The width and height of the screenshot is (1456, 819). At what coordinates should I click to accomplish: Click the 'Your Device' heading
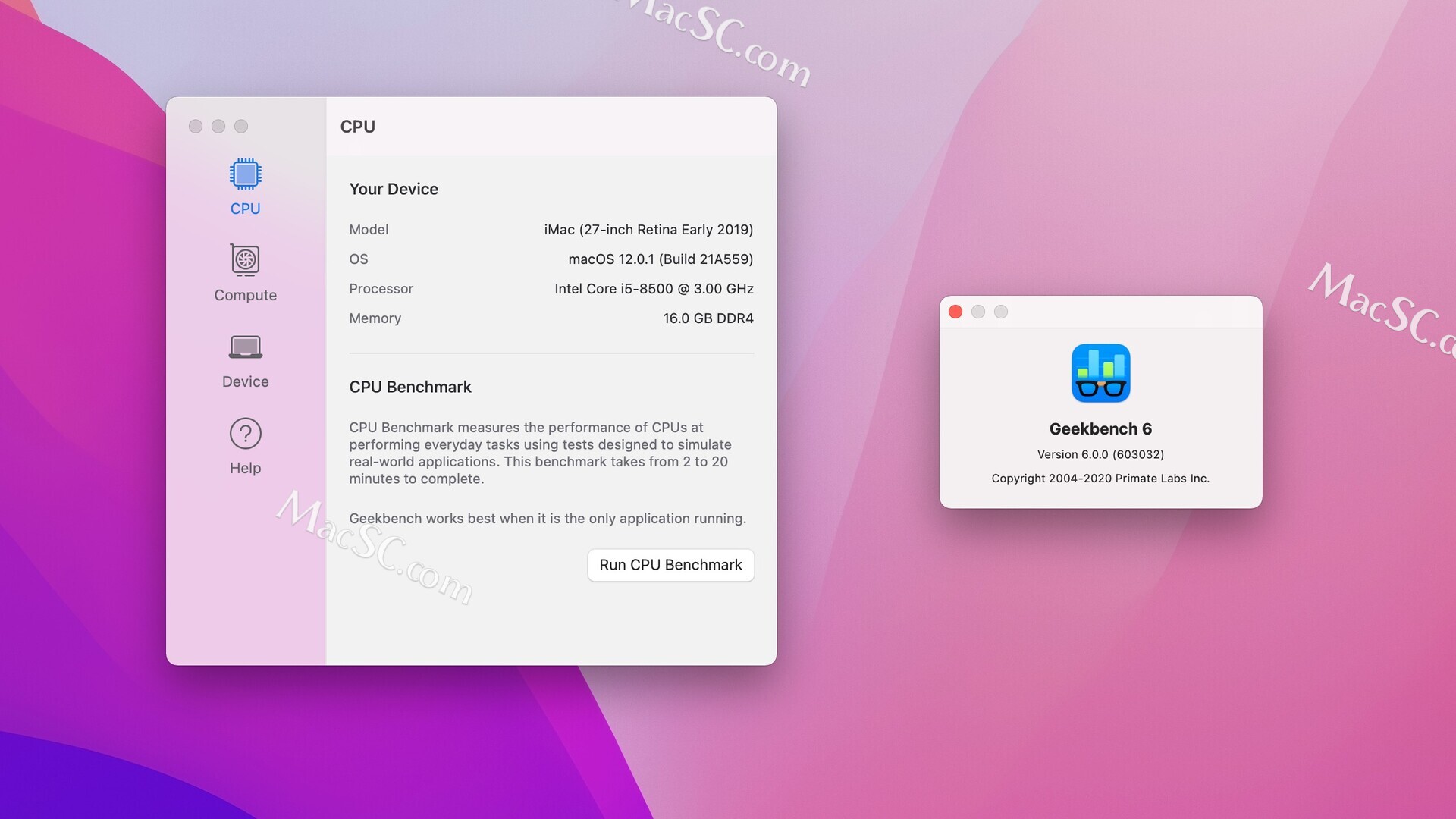394,189
